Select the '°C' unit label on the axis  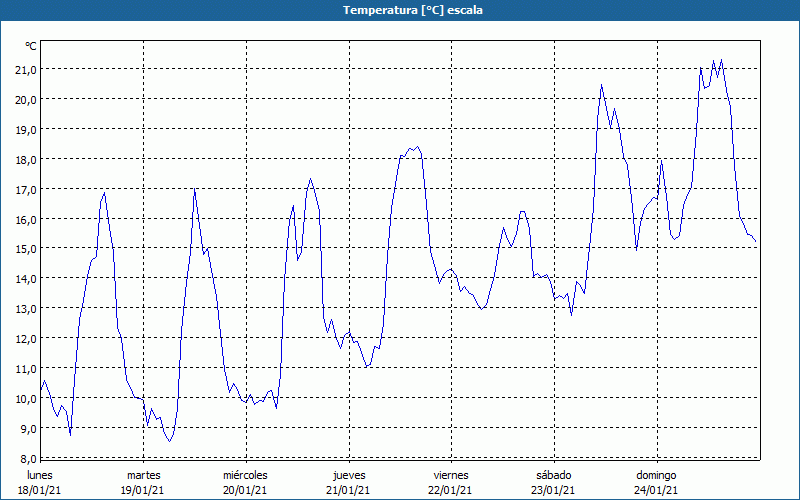click(x=31, y=46)
